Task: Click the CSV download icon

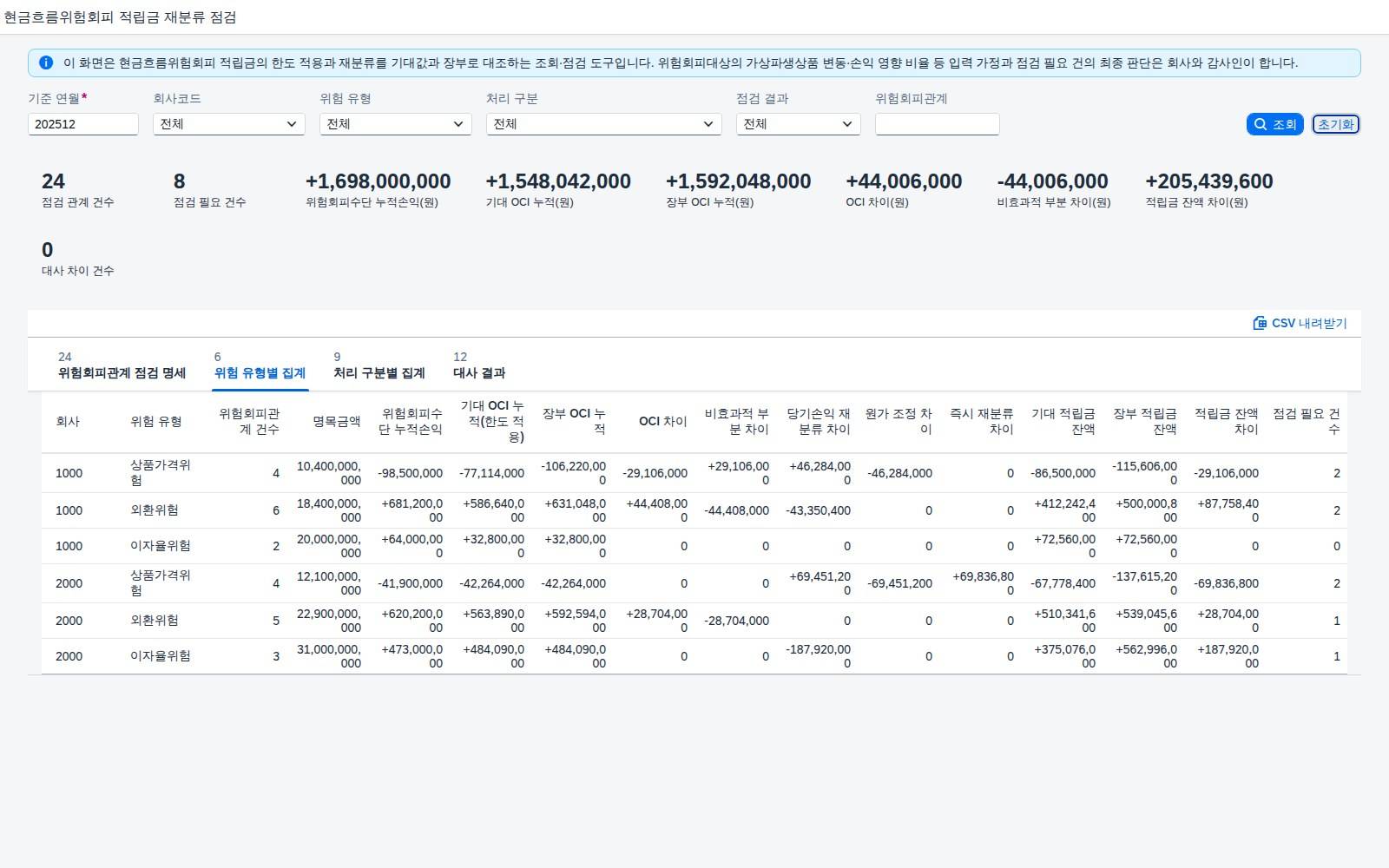Action: click(x=1260, y=323)
